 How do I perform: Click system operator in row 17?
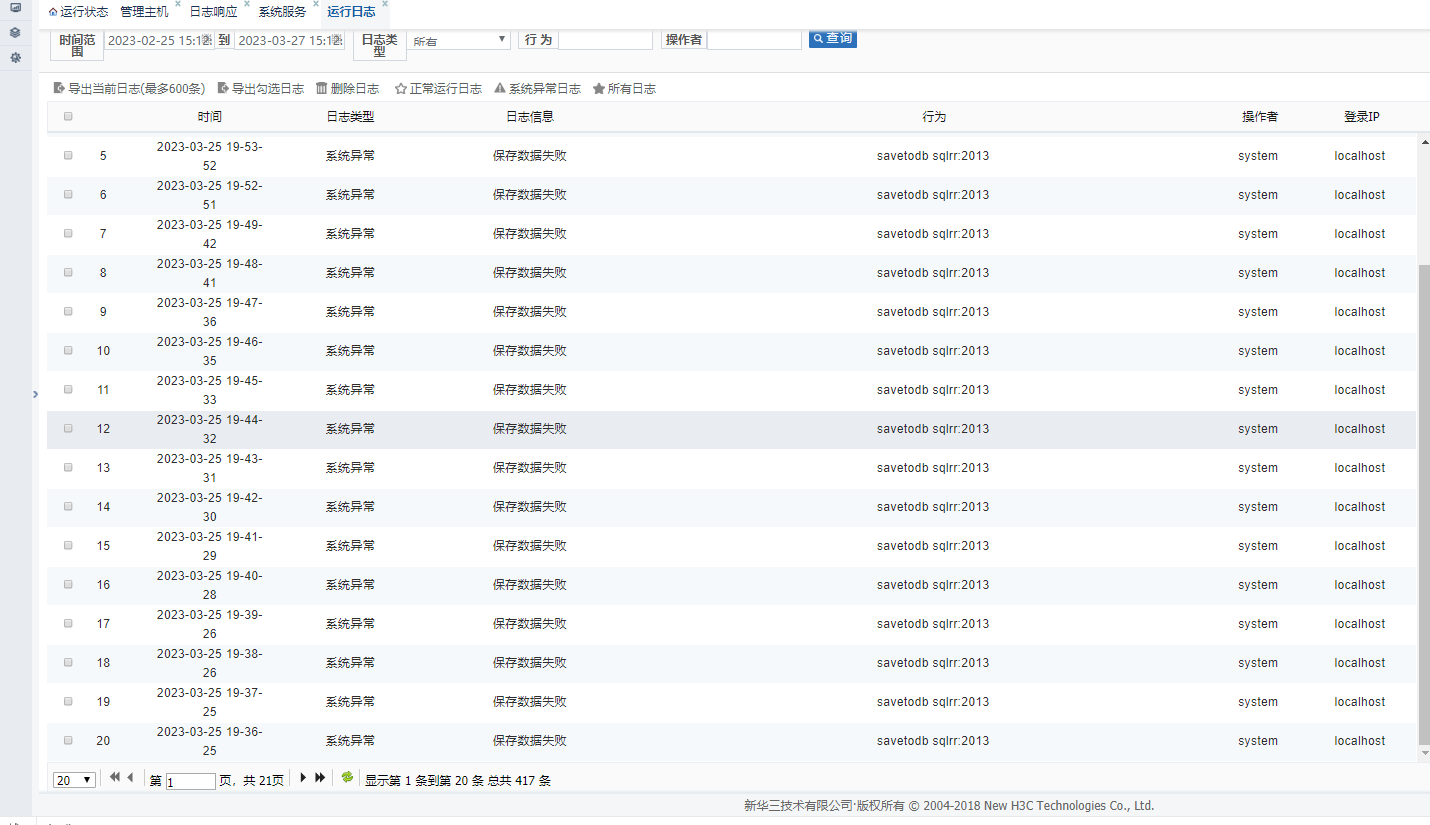[1258, 624]
